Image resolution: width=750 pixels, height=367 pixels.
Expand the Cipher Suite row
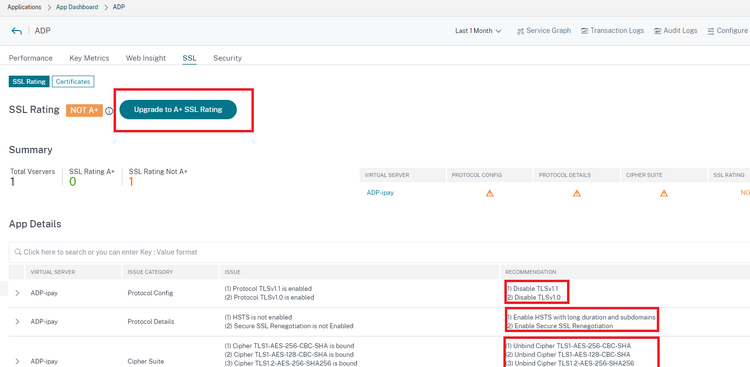click(x=17, y=361)
